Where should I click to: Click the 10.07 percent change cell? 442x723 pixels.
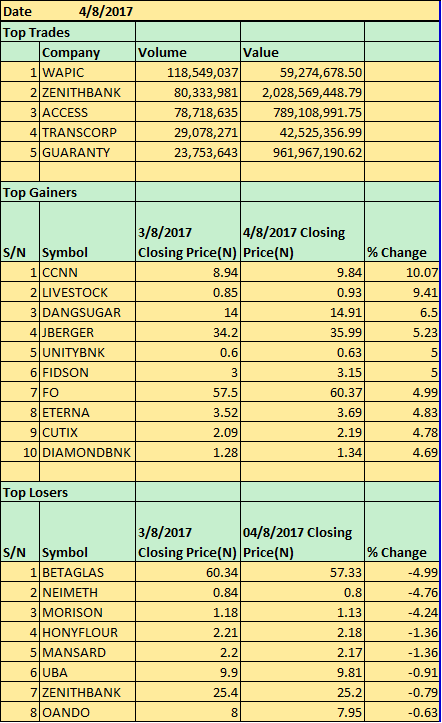pos(402,273)
